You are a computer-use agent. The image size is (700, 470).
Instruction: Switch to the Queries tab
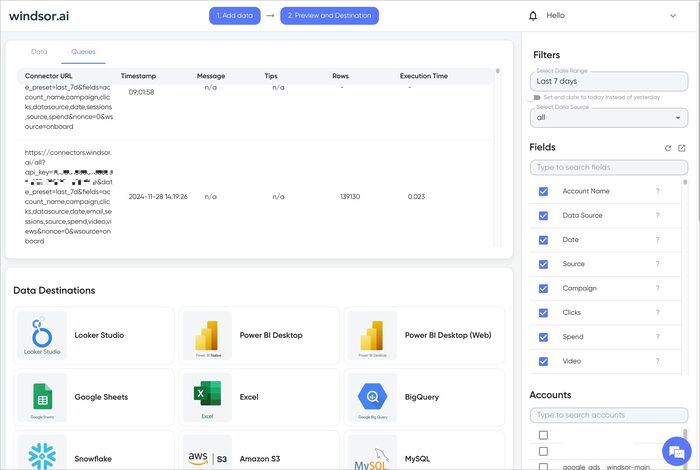pyautogui.click(x=83, y=52)
